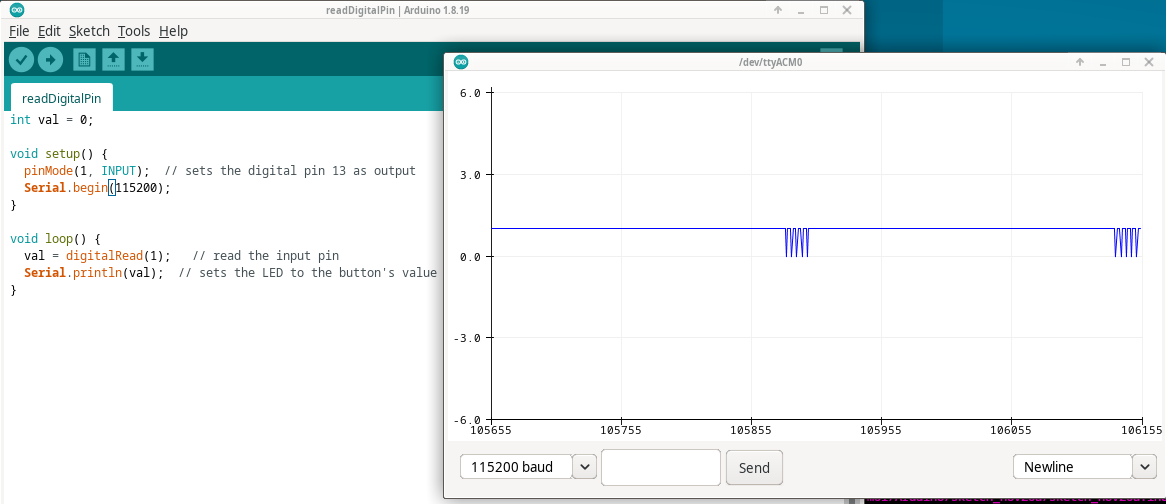This screenshot has width=1166, height=504.
Task: Click the Upload arrow toolbar icon
Action: coord(51,59)
